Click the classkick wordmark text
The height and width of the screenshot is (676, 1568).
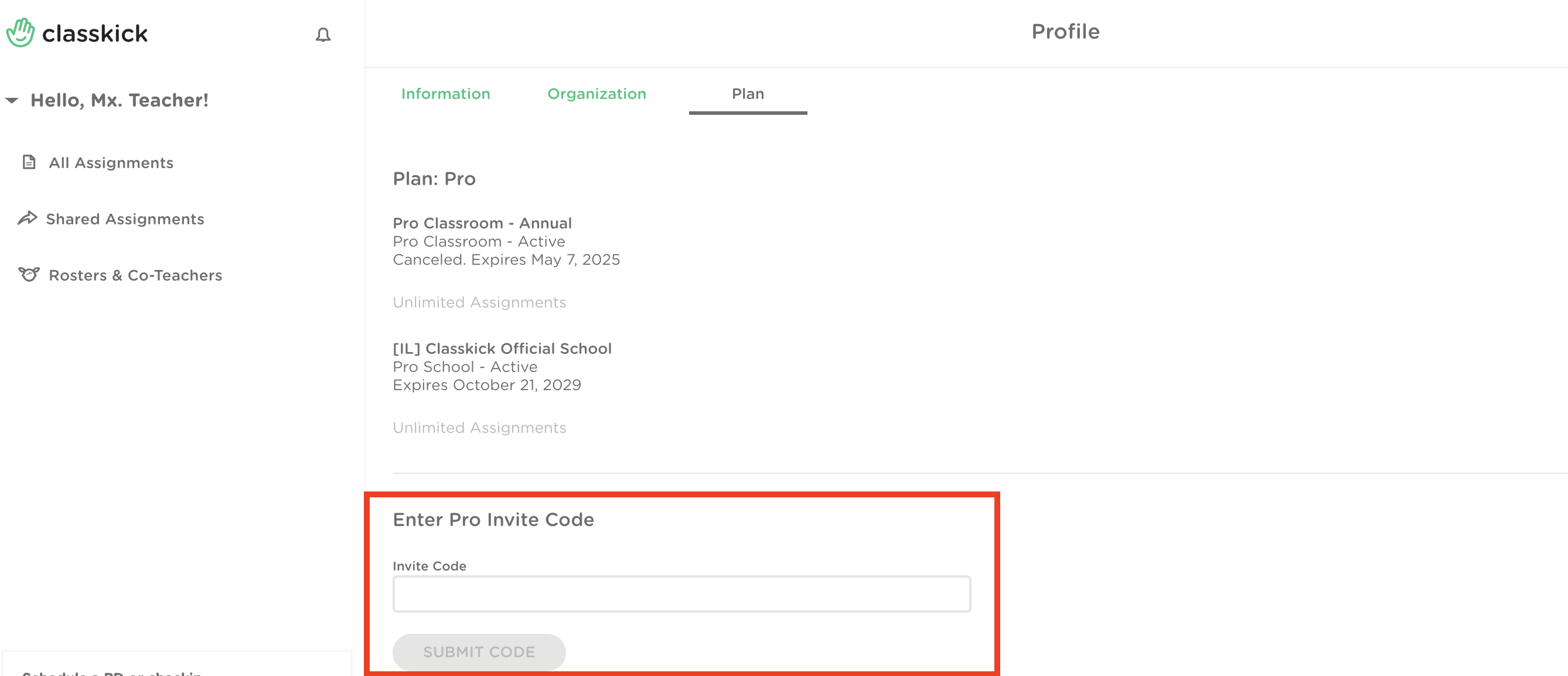click(95, 33)
